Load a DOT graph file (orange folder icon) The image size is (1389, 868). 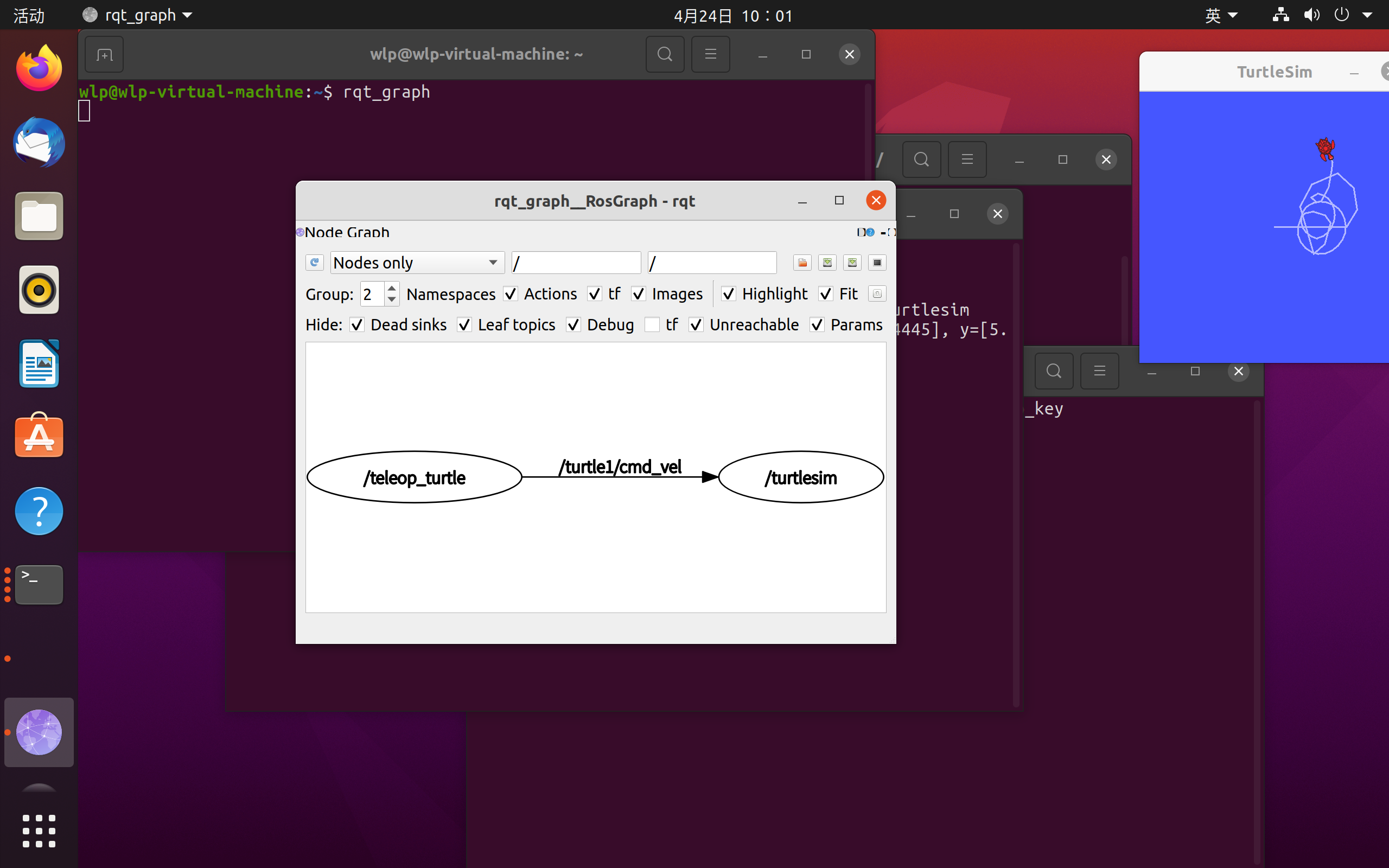pos(802,263)
